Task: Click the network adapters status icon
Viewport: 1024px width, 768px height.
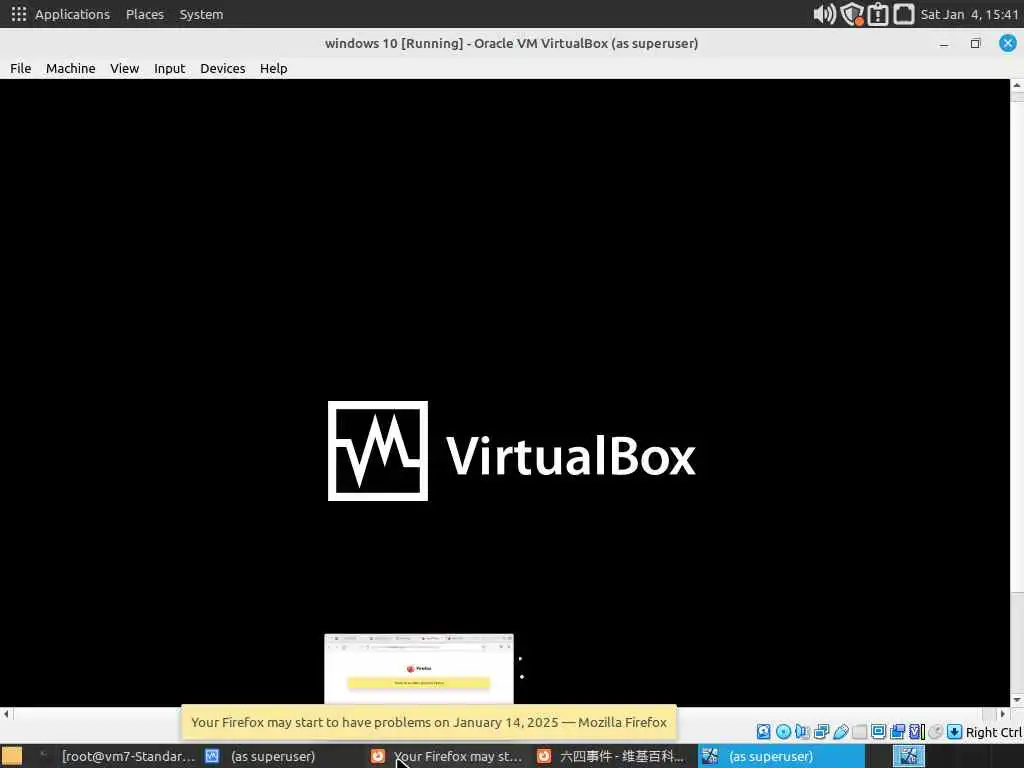Action: click(x=822, y=731)
